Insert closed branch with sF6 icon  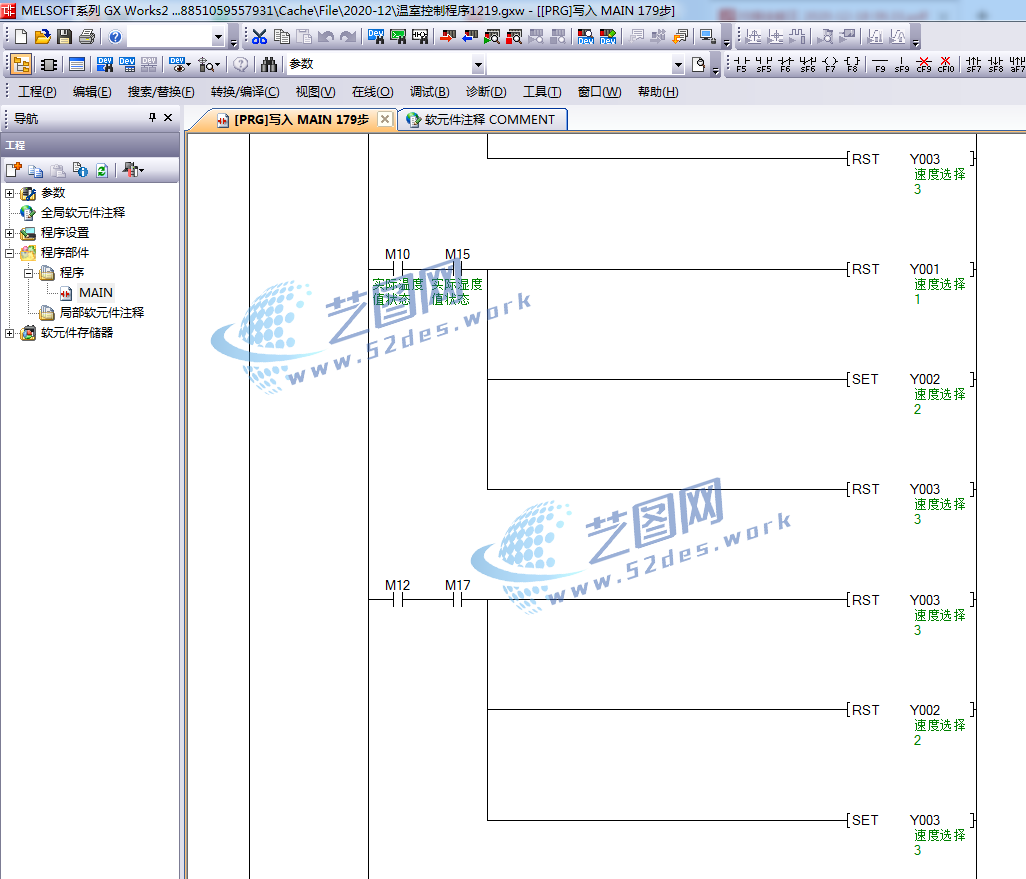[x=808, y=64]
